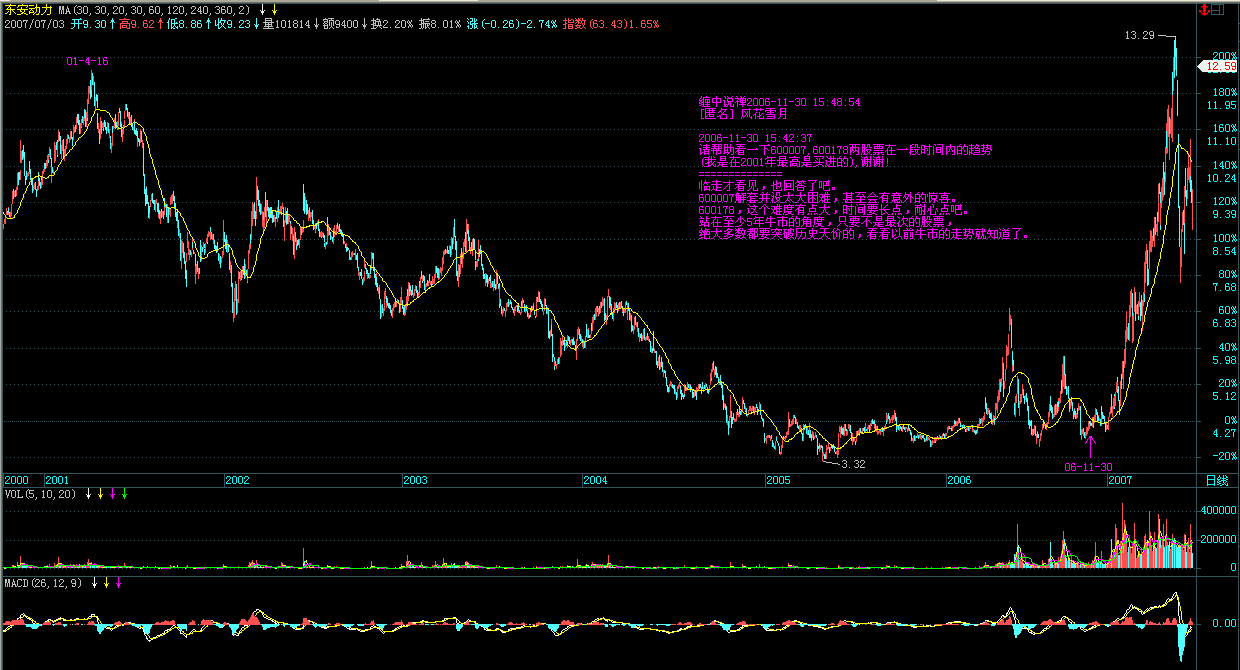The width and height of the screenshot is (1240, 670).
Task: Click the yellow arrow next to MACD indicator
Action: (x=106, y=583)
